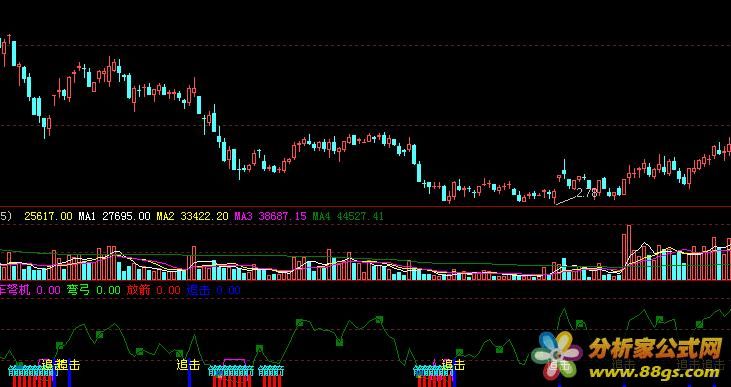The height and width of the screenshot is (387, 731).
Task: Click the tallest red volume bar
Action: (x=629, y=252)
